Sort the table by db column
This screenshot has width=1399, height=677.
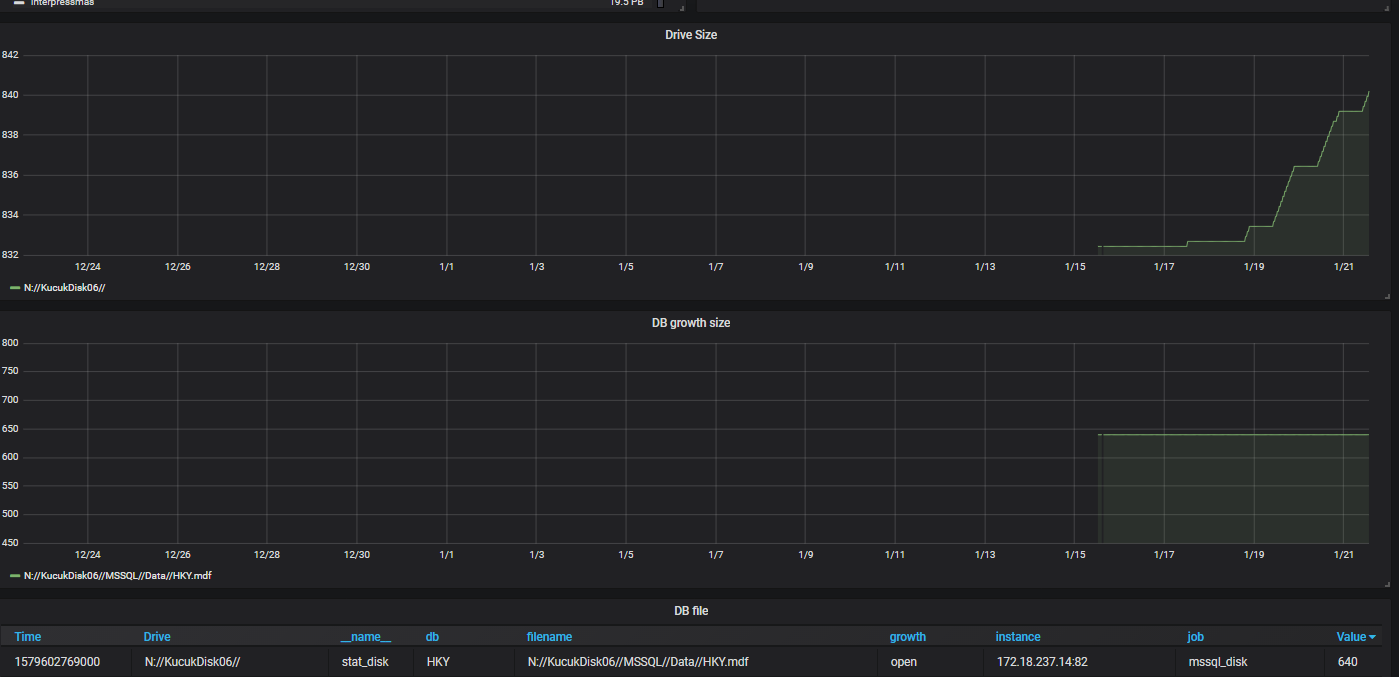click(x=432, y=637)
